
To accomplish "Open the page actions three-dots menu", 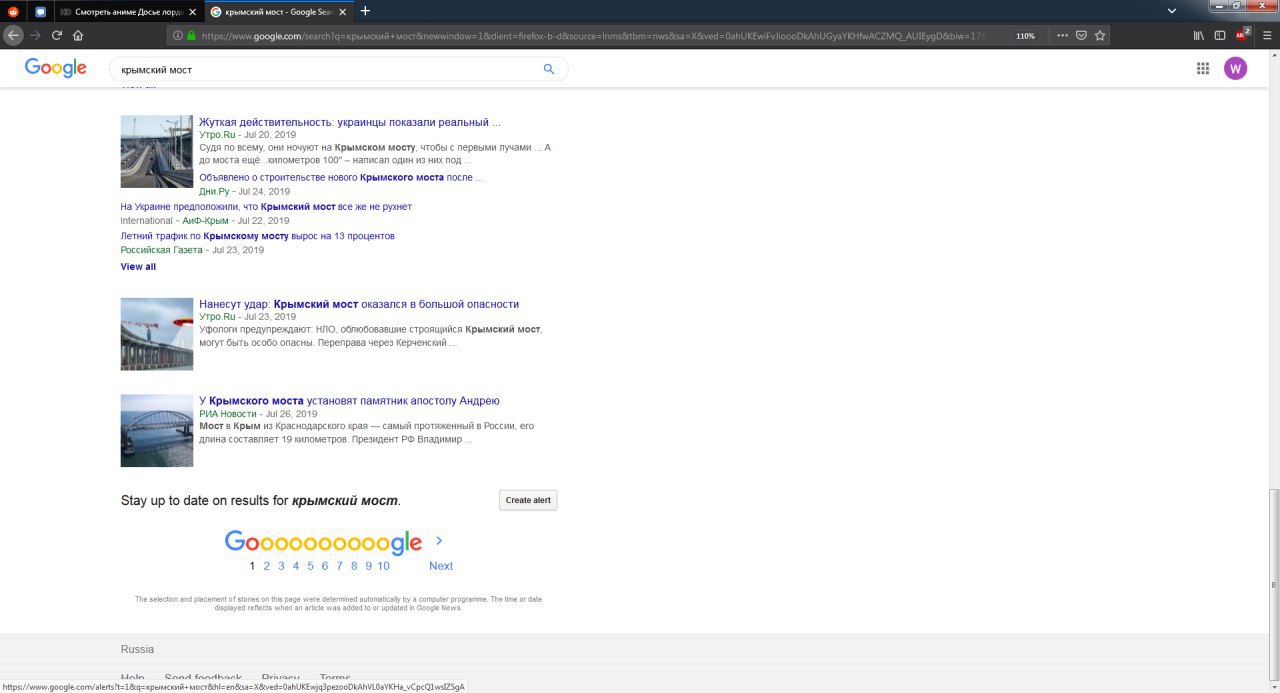I will tap(1063, 35).
